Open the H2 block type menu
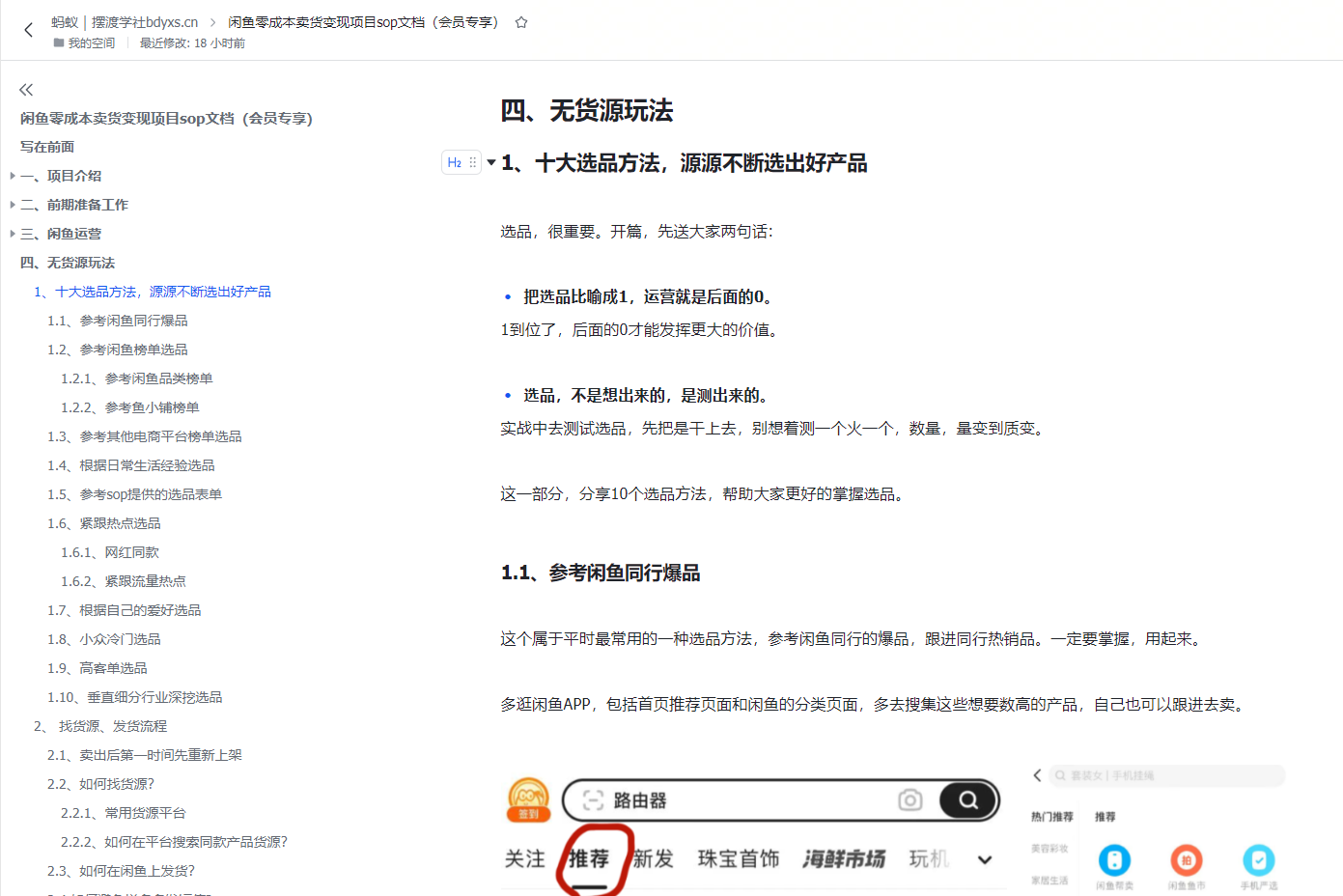 click(x=454, y=162)
